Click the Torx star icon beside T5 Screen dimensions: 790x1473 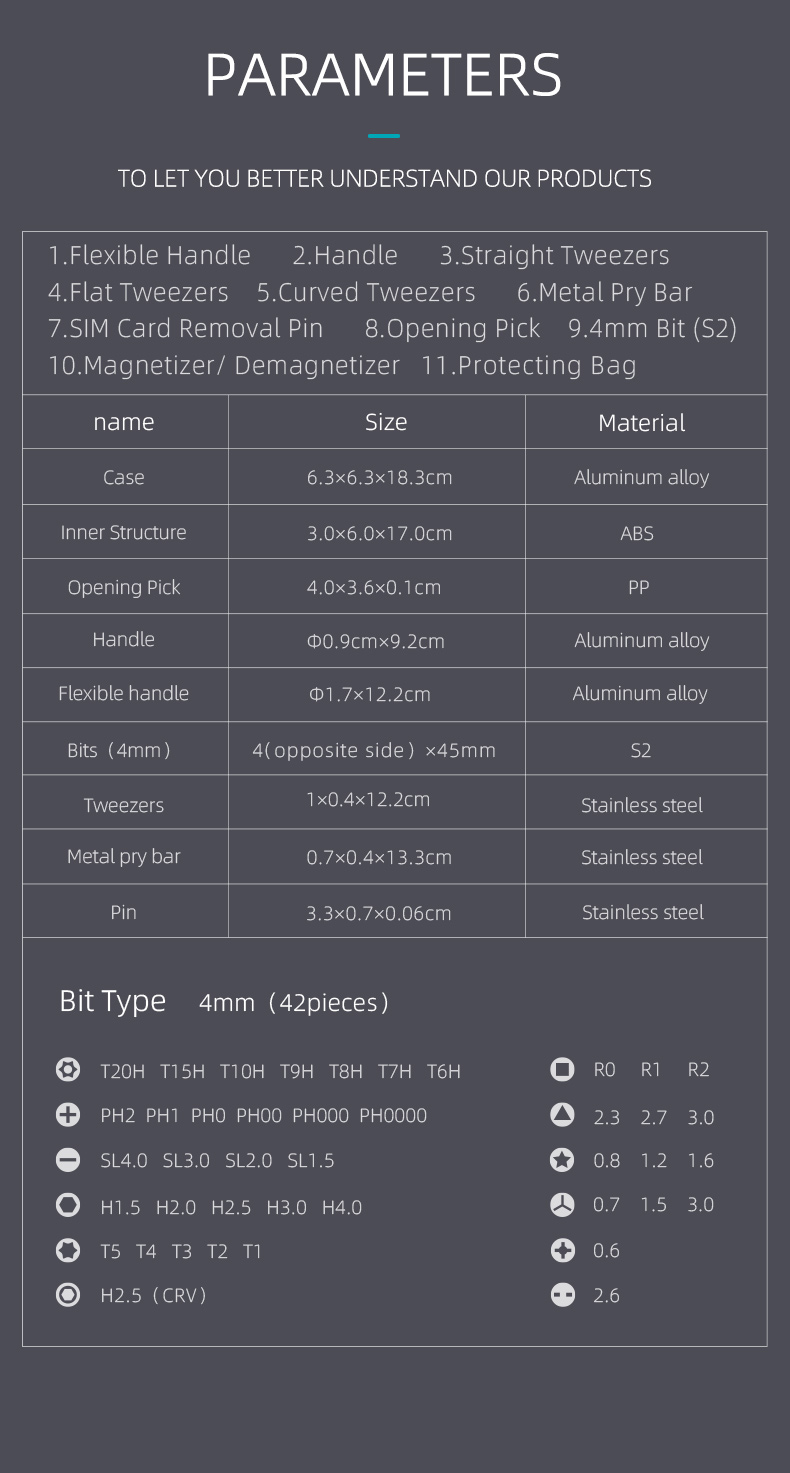point(68,1251)
